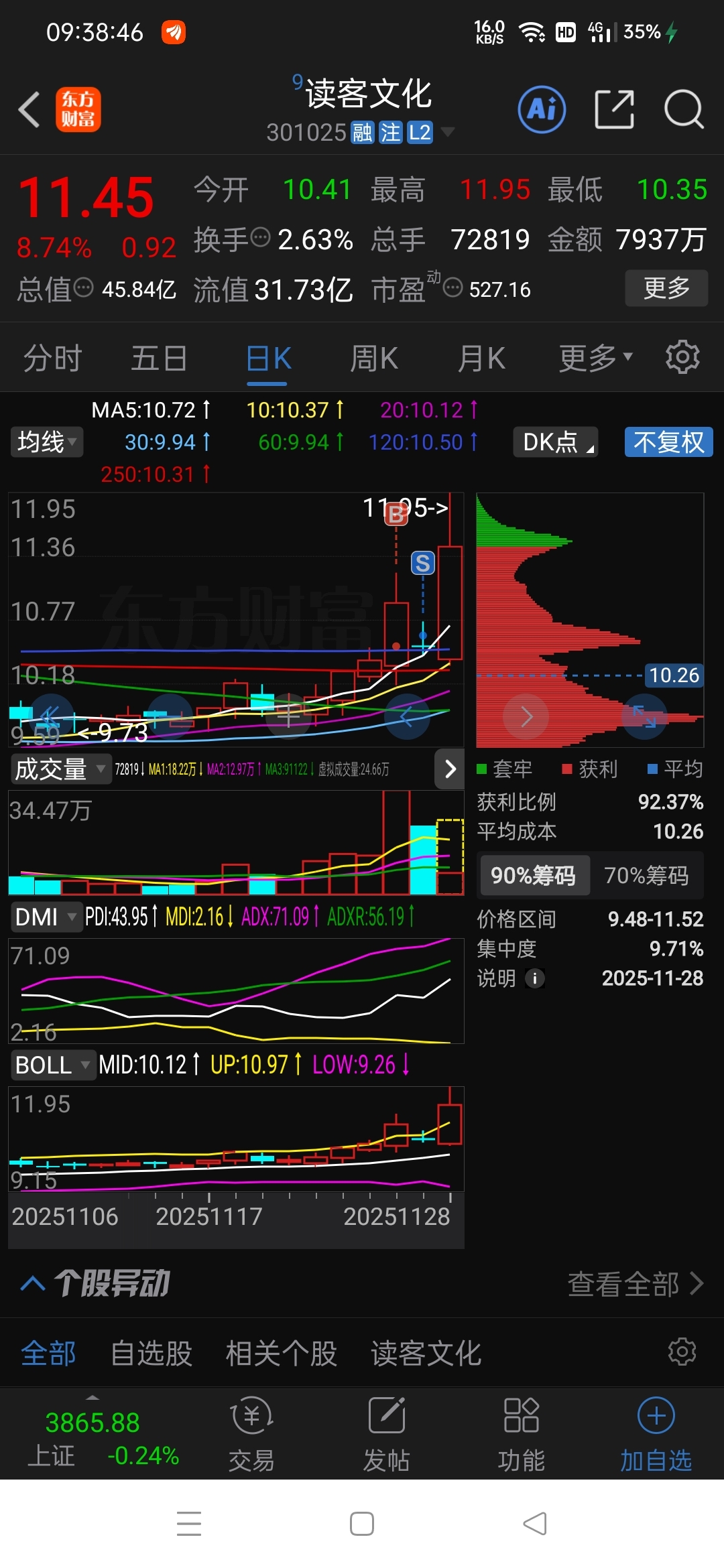
Task: Open Android recent apps menu button
Action: (189, 1524)
